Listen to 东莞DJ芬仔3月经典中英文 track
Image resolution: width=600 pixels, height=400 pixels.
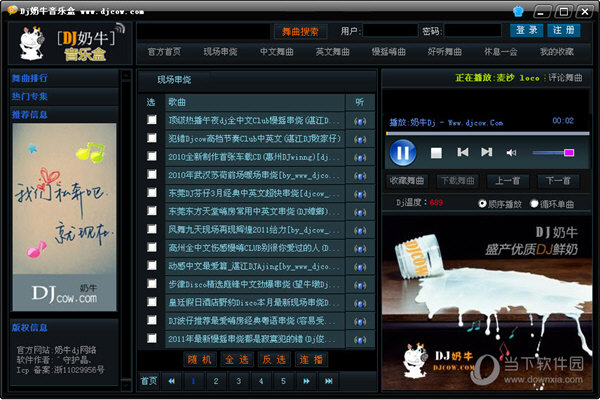coord(360,194)
